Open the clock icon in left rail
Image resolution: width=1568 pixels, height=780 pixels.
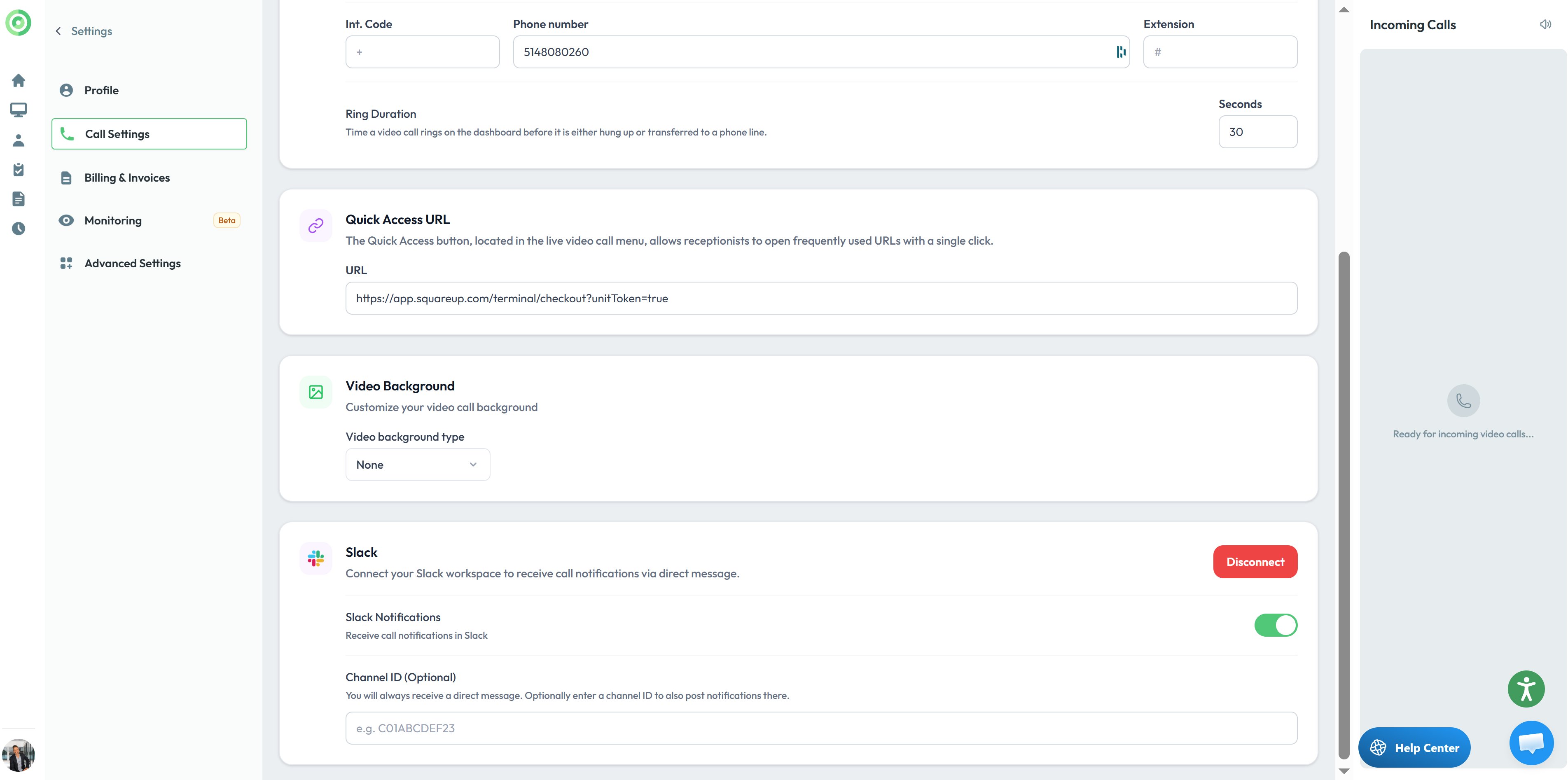coord(18,229)
